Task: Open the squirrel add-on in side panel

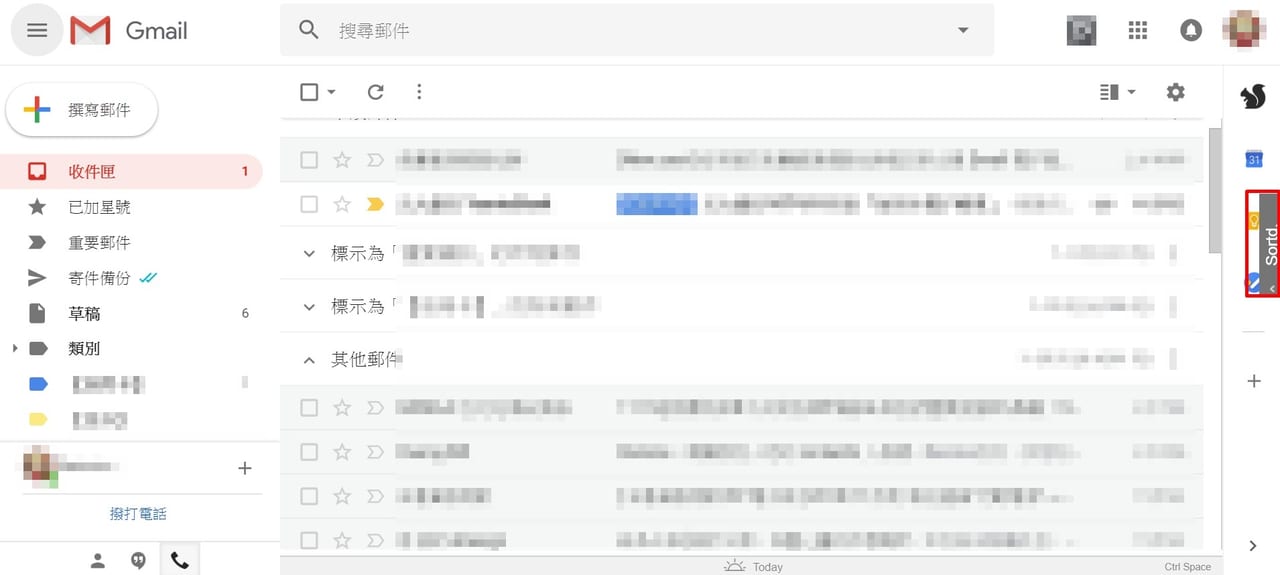Action: coord(1253,96)
